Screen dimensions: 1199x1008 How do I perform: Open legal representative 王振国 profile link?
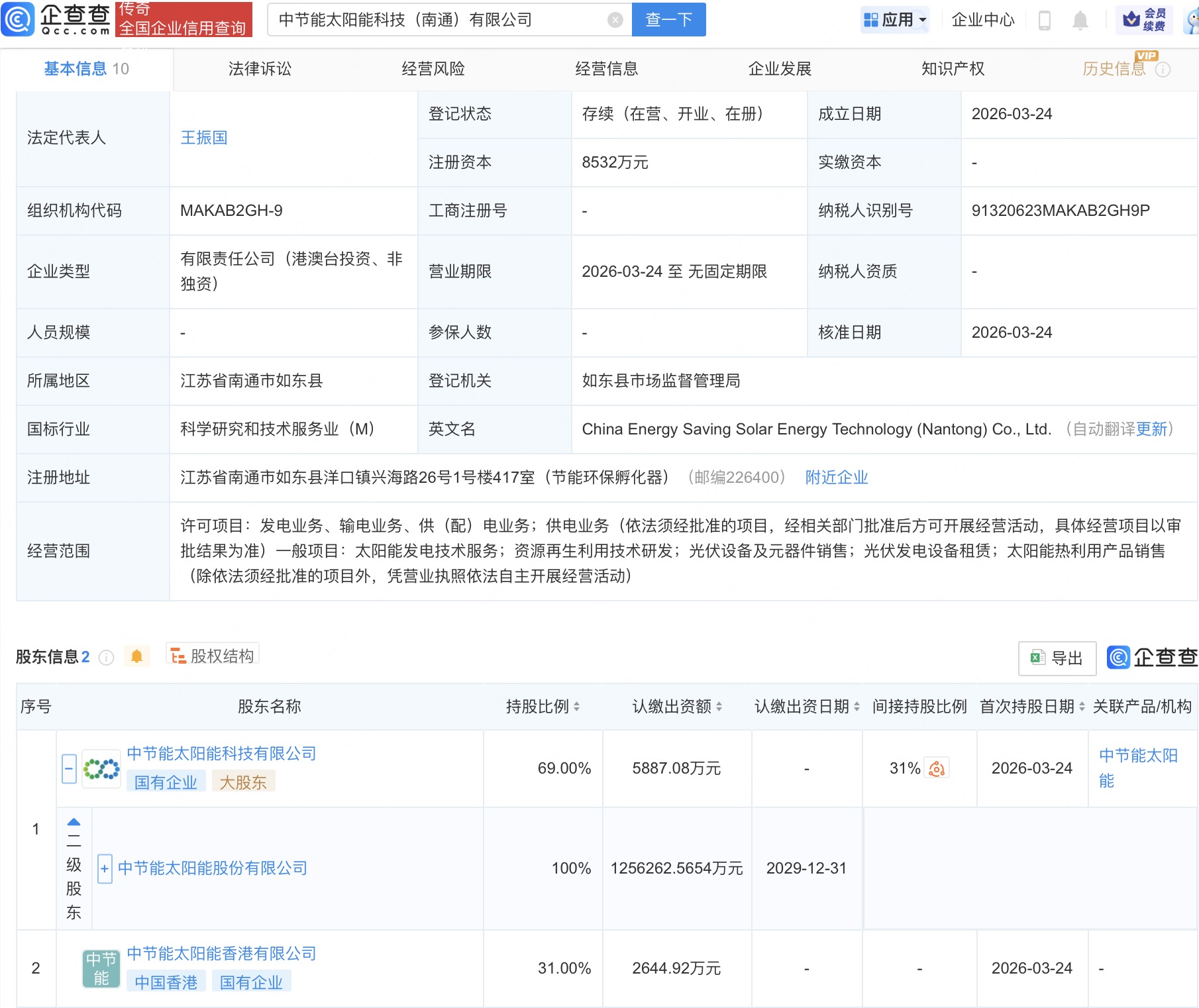pos(205,138)
